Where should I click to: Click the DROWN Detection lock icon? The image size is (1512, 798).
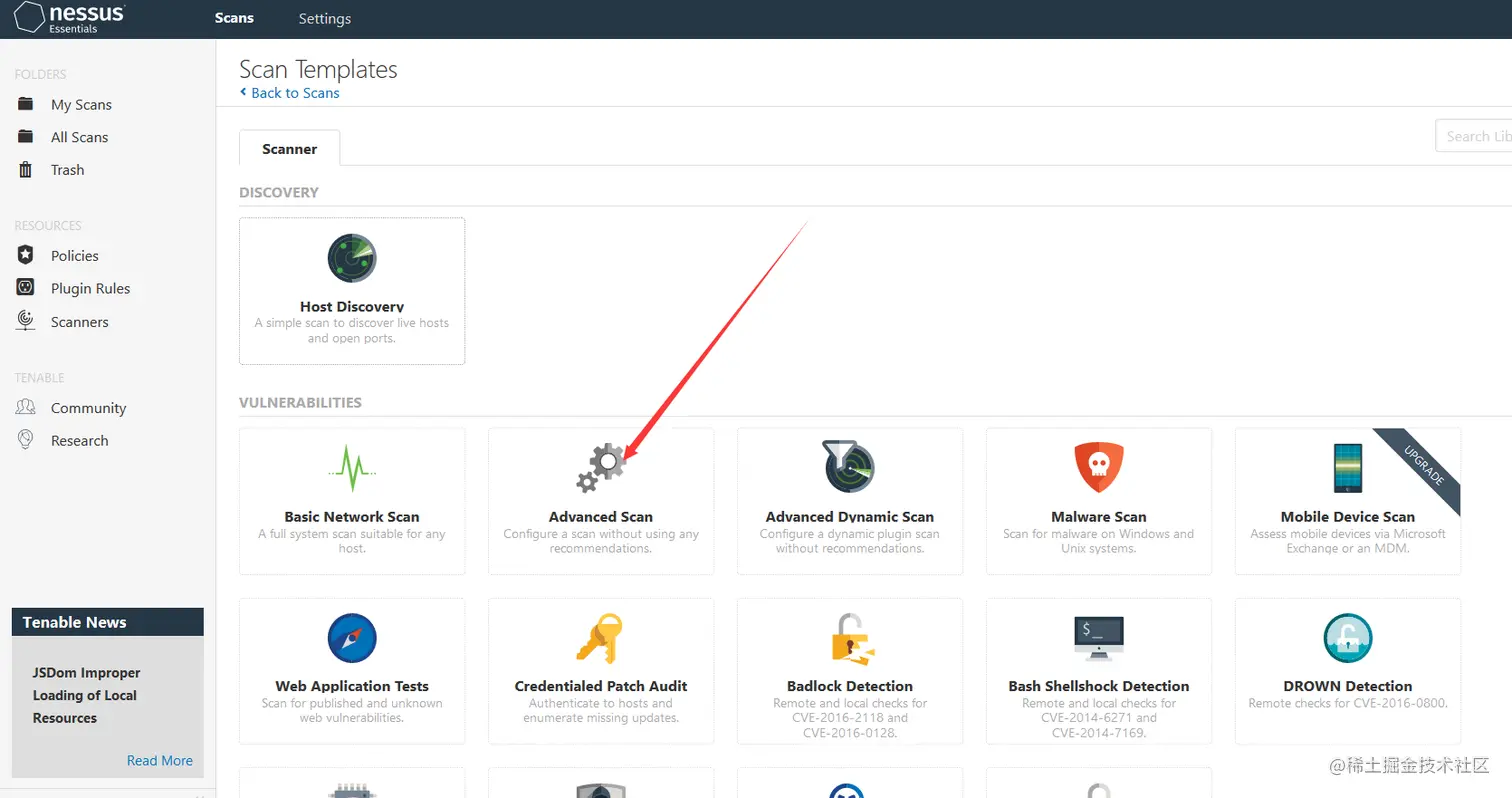point(1348,638)
